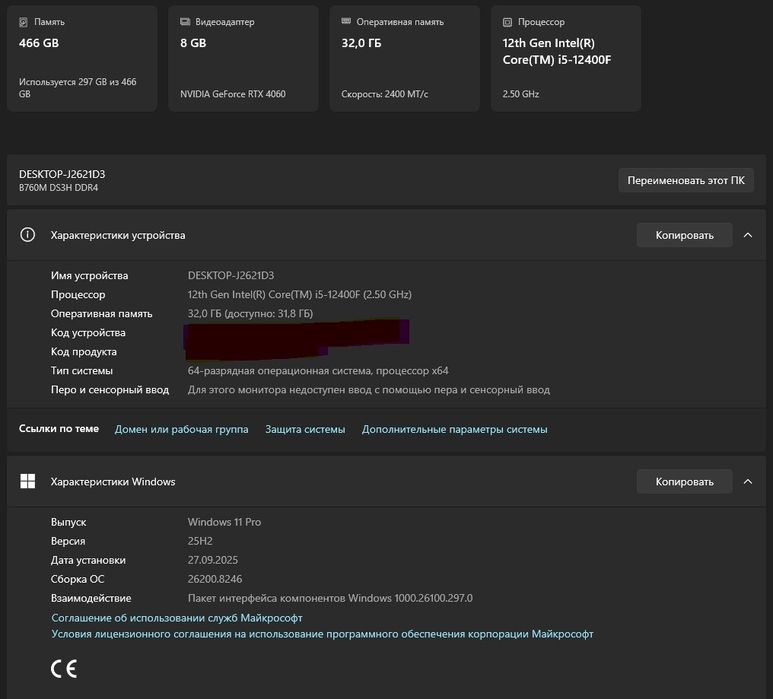
Task: Click the 'Тип системы' label
Action: 82,370
